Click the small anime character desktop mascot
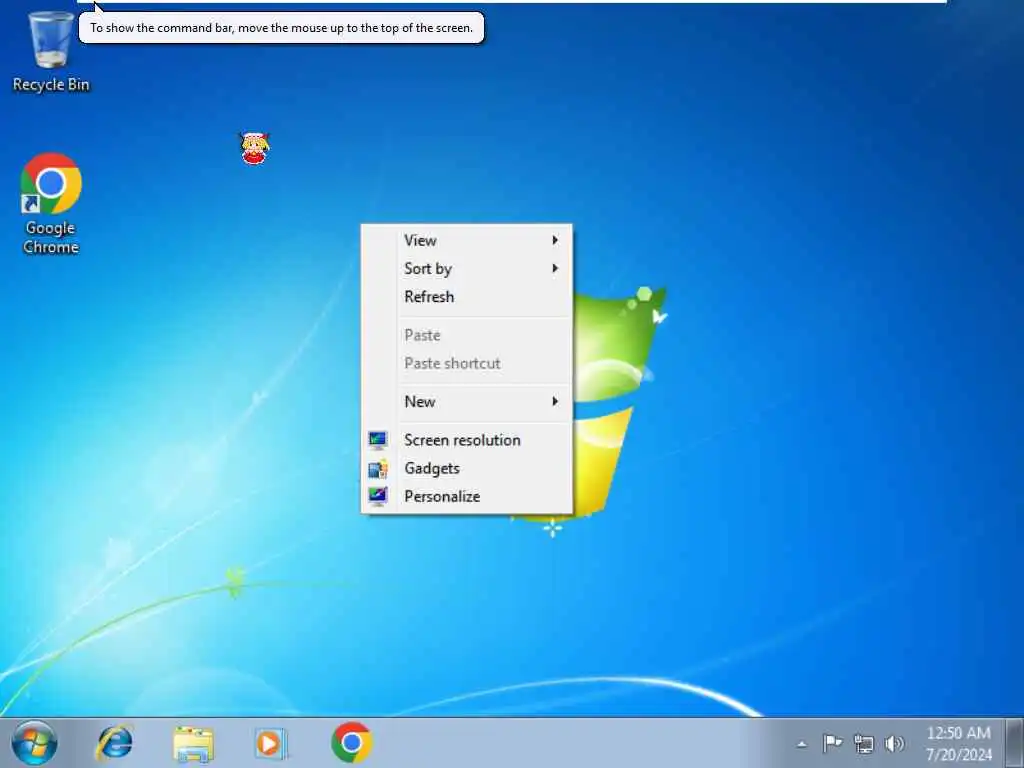This screenshot has height=768, width=1024. (255, 148)
